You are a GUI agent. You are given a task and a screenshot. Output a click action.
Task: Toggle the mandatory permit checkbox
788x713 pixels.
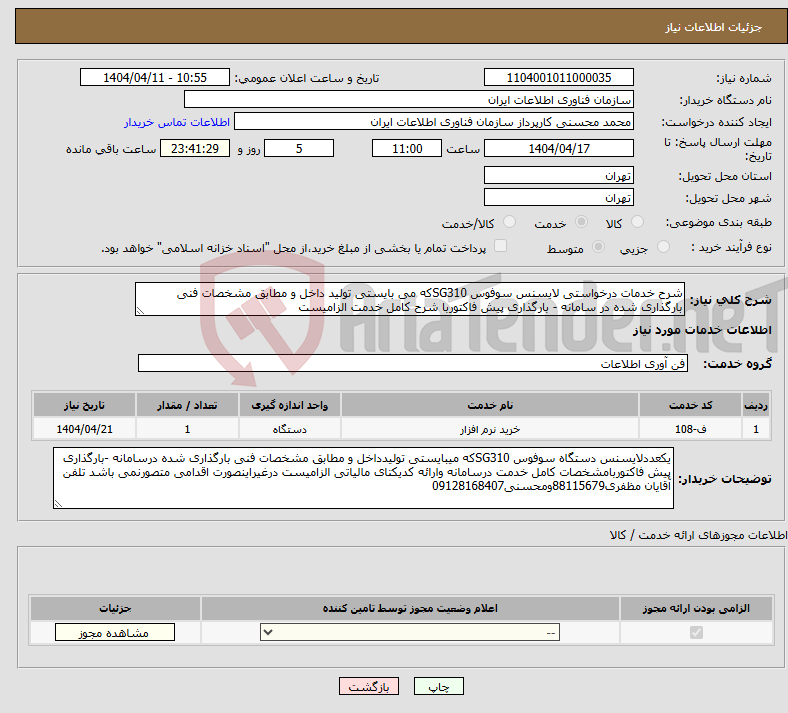point(696,632)
